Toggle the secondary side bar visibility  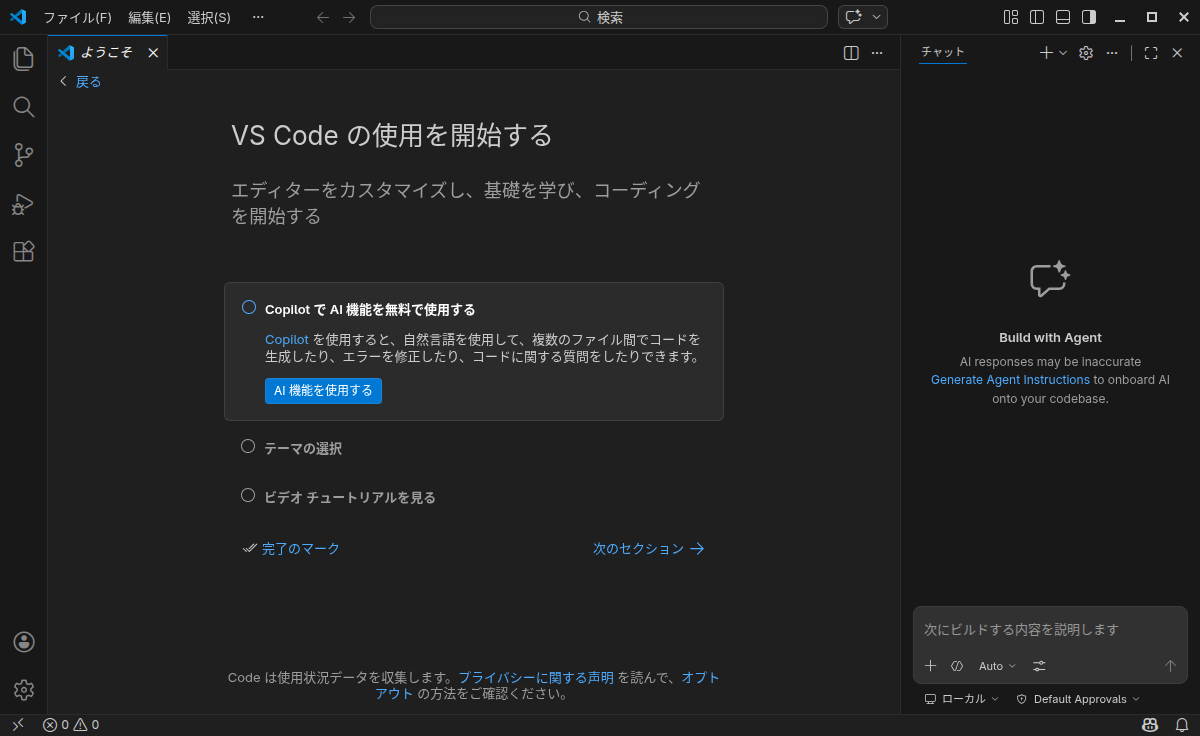[1089, 16]
